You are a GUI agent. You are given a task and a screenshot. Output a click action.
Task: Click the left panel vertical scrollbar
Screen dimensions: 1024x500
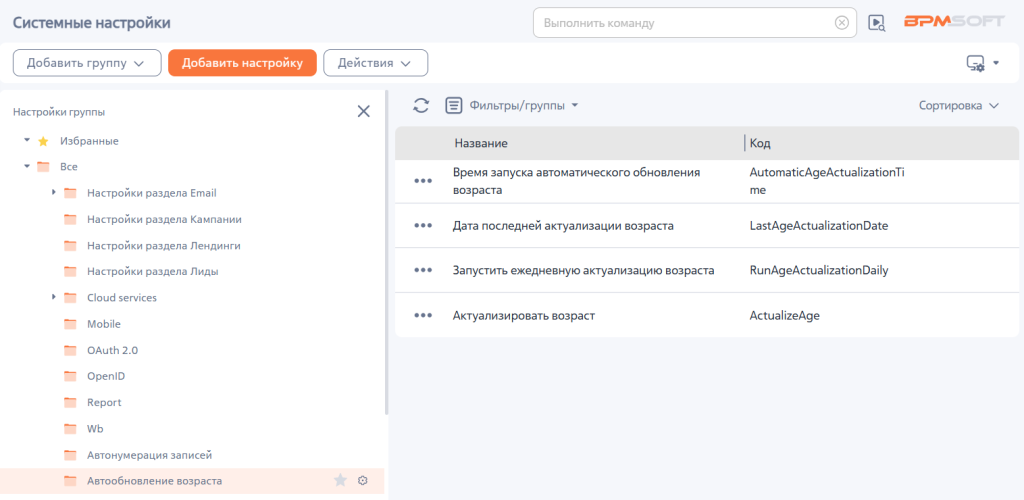(387, 253)
